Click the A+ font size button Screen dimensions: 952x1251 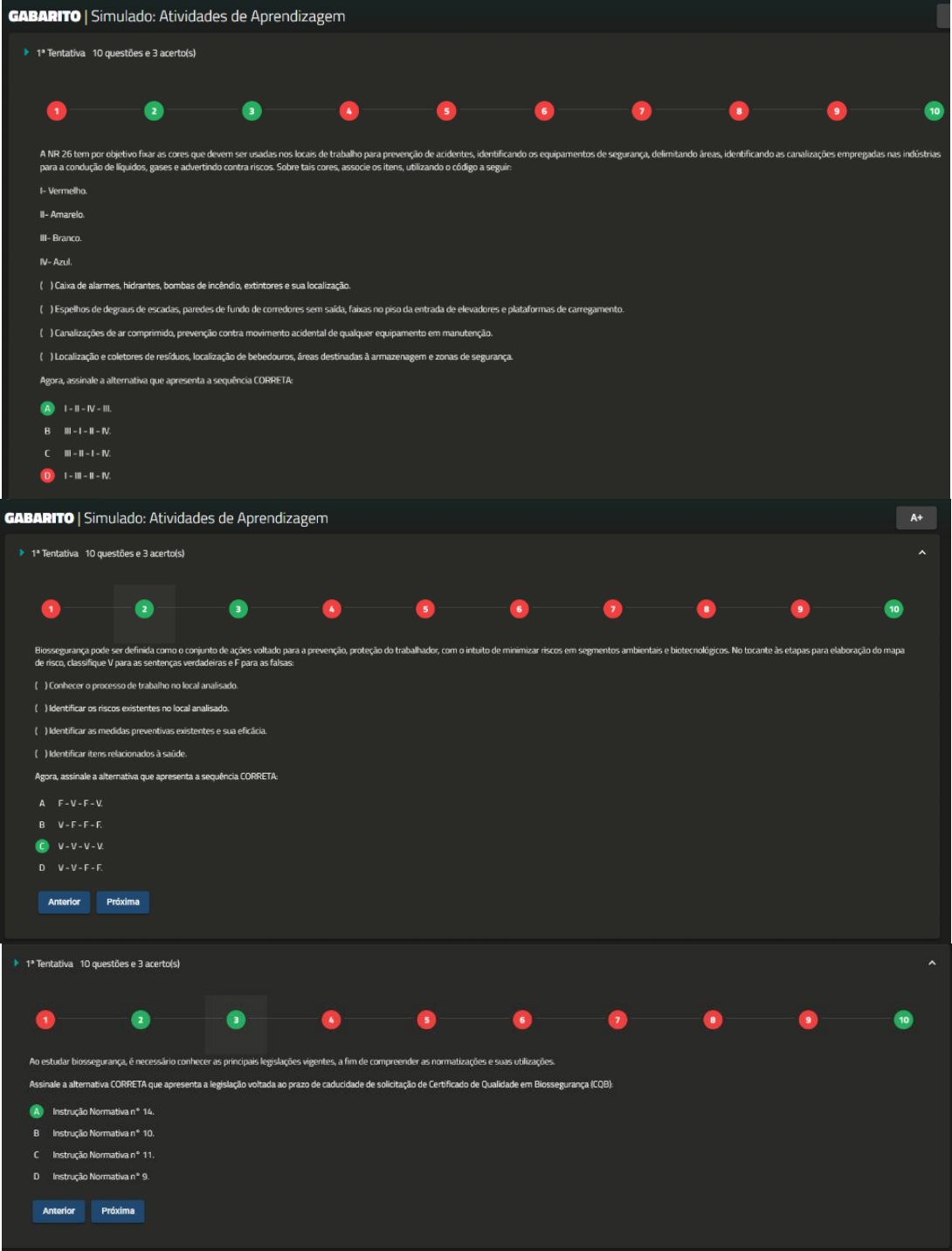(x=916, y=518)
